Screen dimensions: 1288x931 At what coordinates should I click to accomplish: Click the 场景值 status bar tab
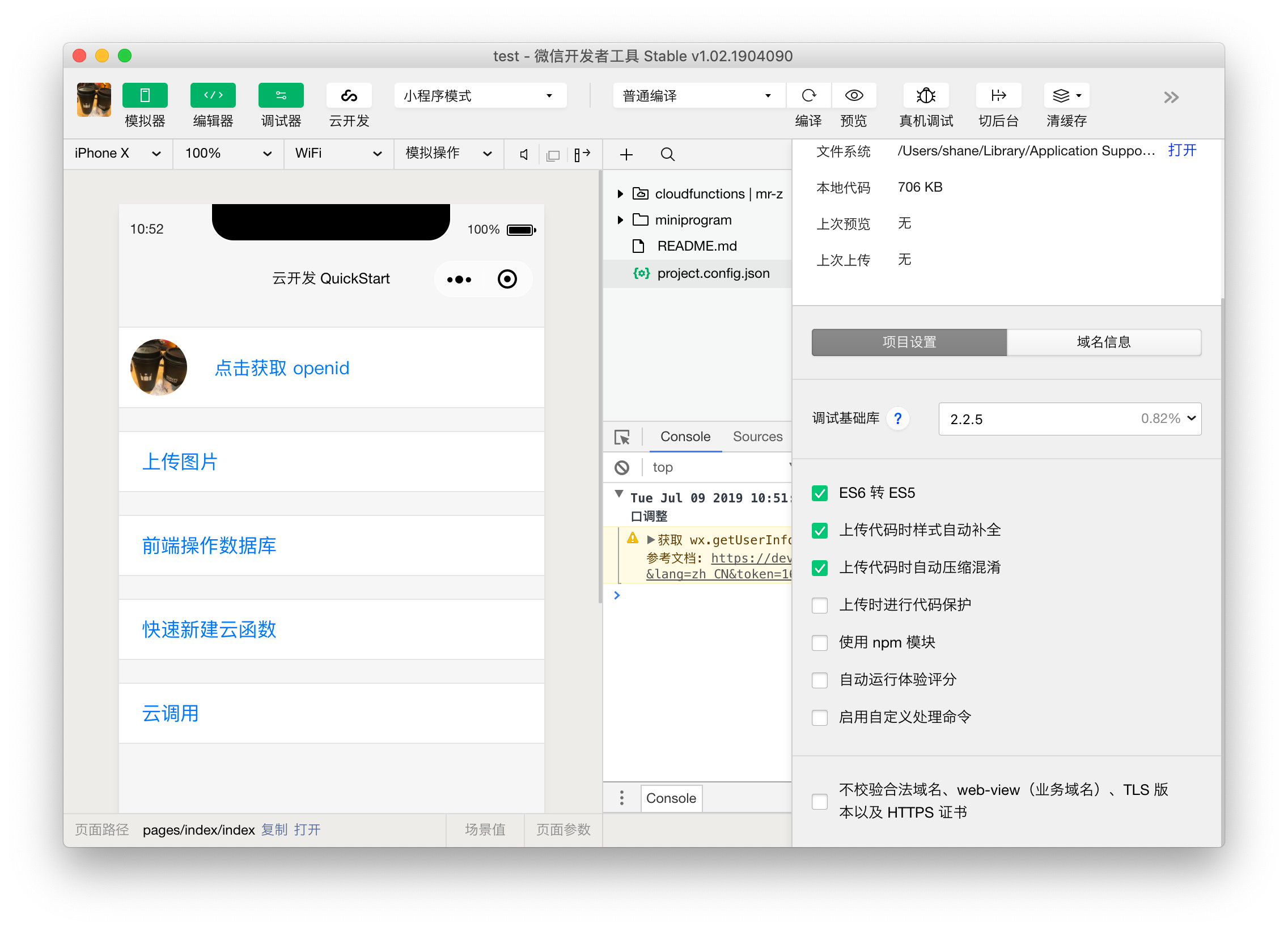click(485, 830)
